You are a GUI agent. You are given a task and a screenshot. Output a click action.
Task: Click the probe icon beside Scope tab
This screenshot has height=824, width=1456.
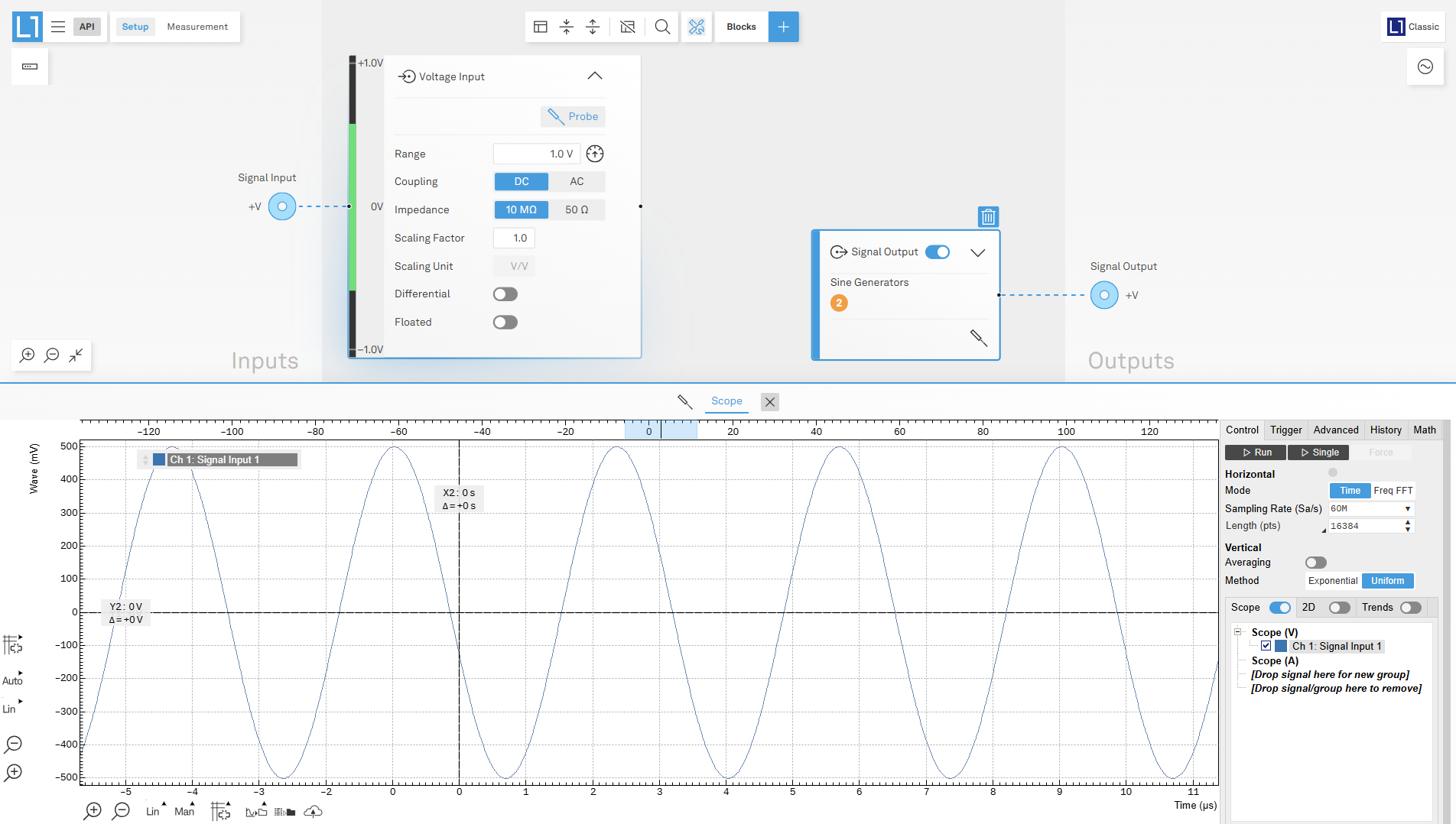click(x=685, y=401)
